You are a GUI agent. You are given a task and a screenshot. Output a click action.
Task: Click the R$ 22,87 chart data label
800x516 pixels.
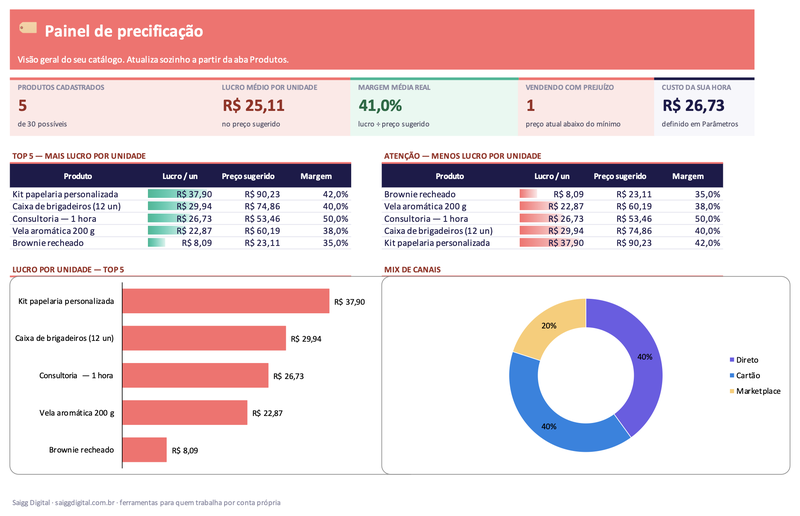267,413
